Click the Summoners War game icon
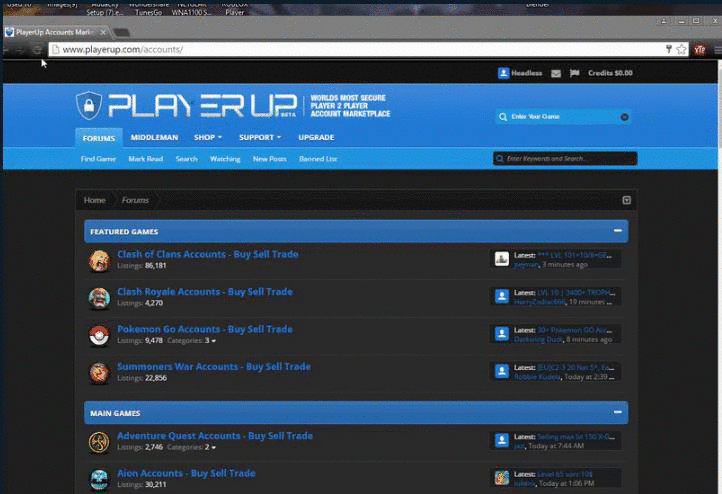 tap(99, 372)
